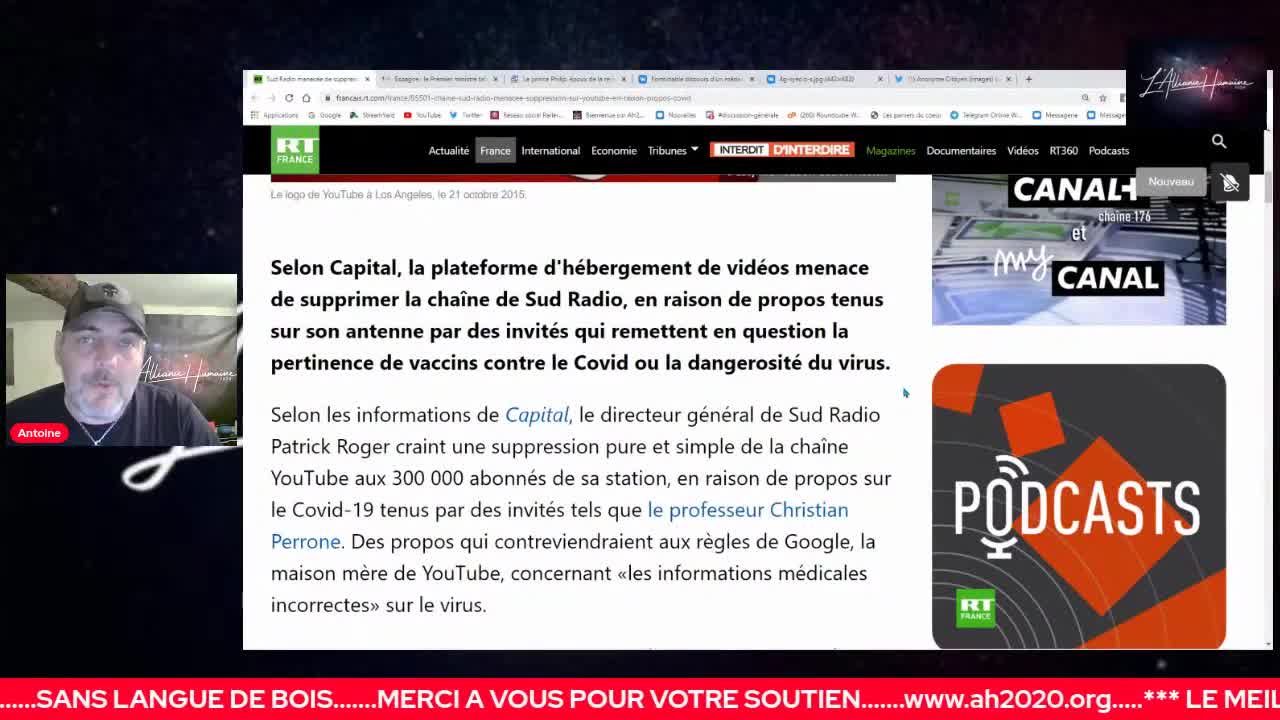Open the Vidéos section
The image size is (1280, 720).
pos(1022,151)
